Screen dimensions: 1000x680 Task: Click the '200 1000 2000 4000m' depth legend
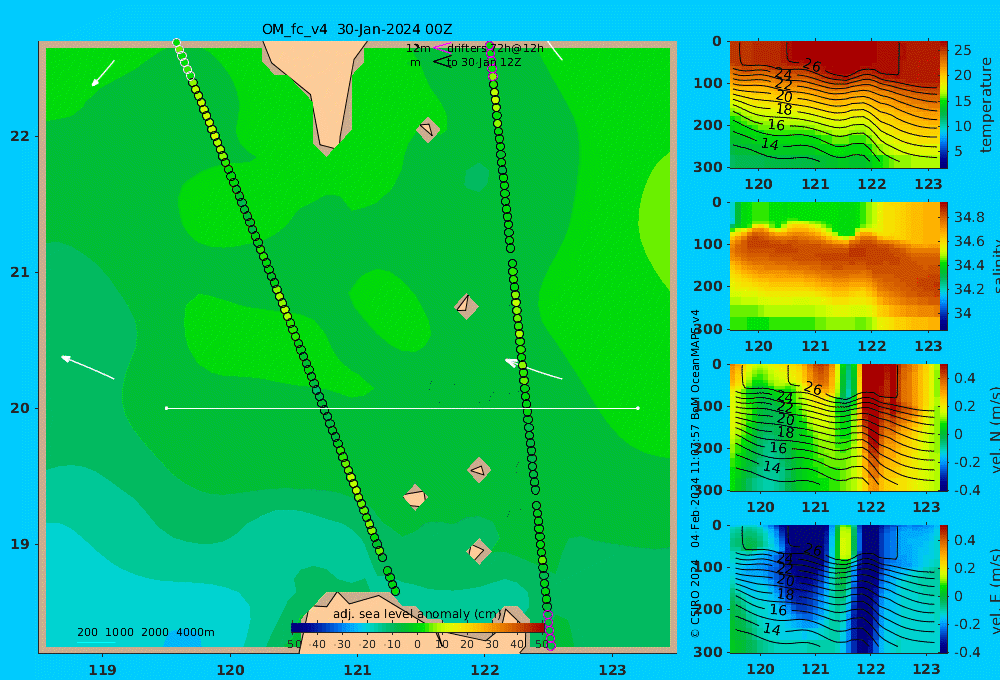[146, 632]
